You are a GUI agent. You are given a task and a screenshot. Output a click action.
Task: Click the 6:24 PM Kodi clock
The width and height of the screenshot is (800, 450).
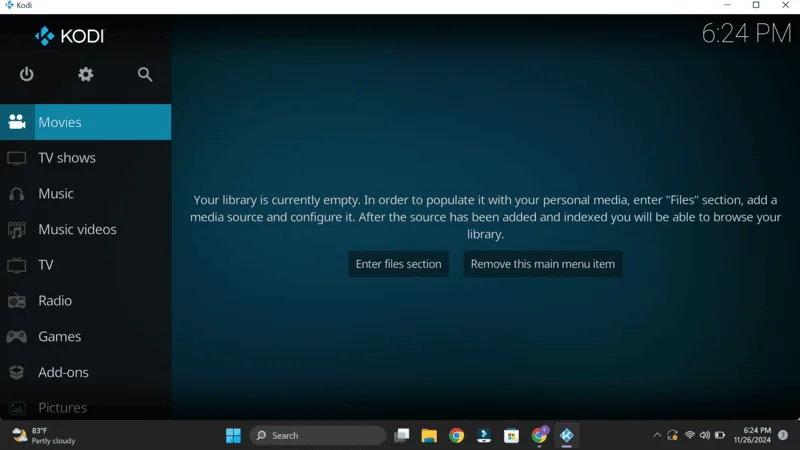[x=746, y=34]
